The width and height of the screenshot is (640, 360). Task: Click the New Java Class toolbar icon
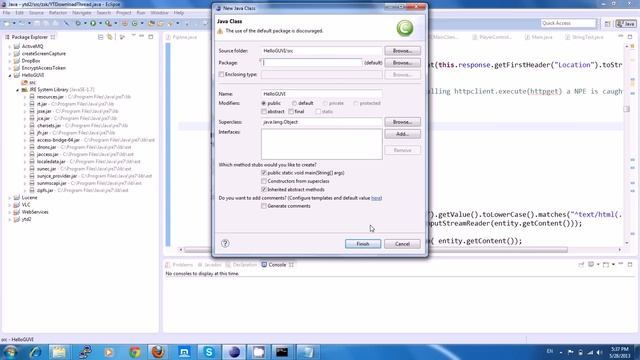point(135,23)
